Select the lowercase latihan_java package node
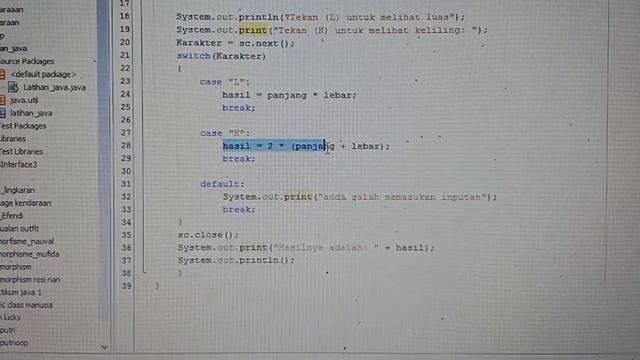Screen dimensions: 640x360 point(31,113)
